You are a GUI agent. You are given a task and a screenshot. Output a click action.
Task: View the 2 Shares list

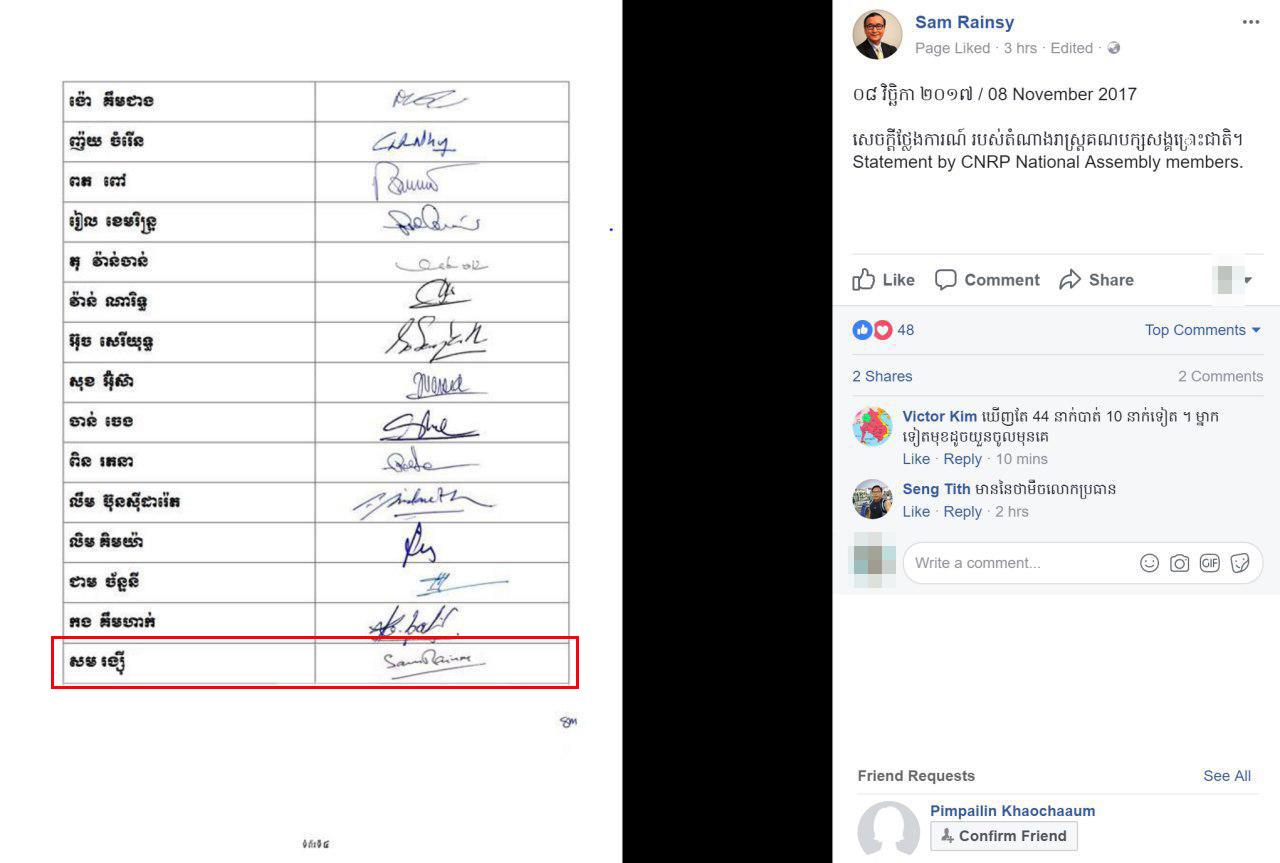coord(882,376)
